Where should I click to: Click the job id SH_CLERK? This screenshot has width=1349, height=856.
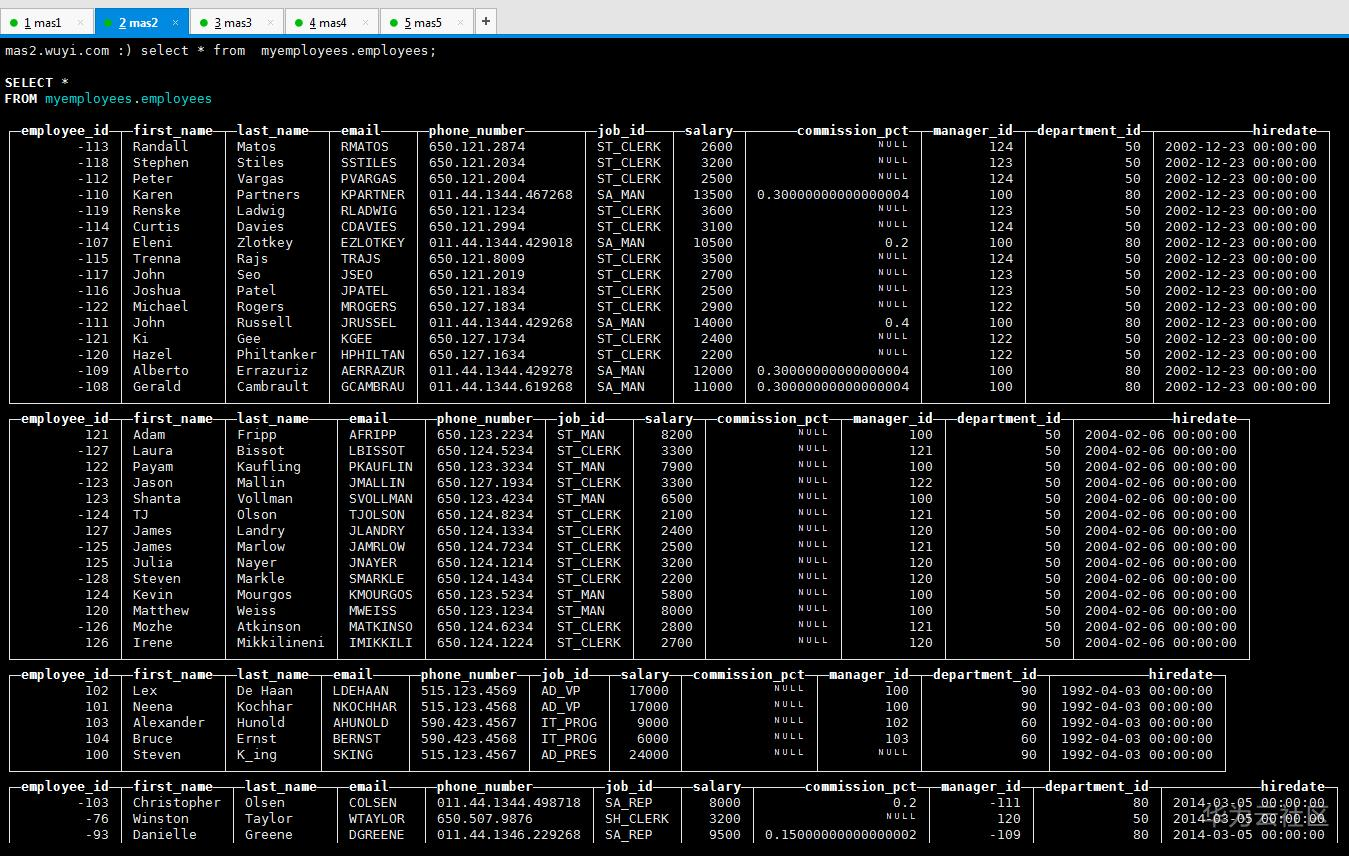pos(637,819)
